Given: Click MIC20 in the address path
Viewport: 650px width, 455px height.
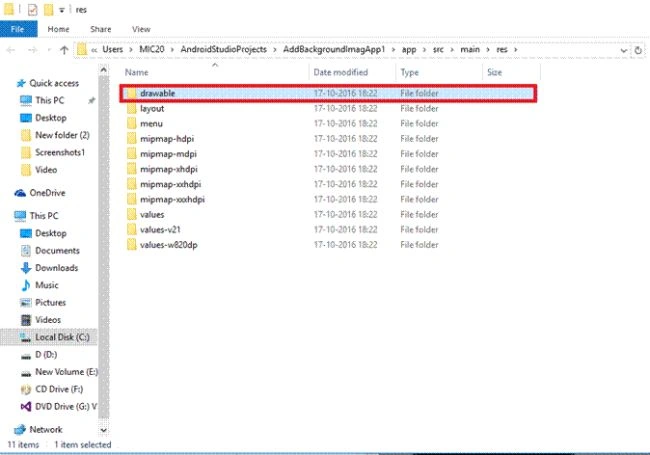Looking at the screenshot, I should [152, 50].
